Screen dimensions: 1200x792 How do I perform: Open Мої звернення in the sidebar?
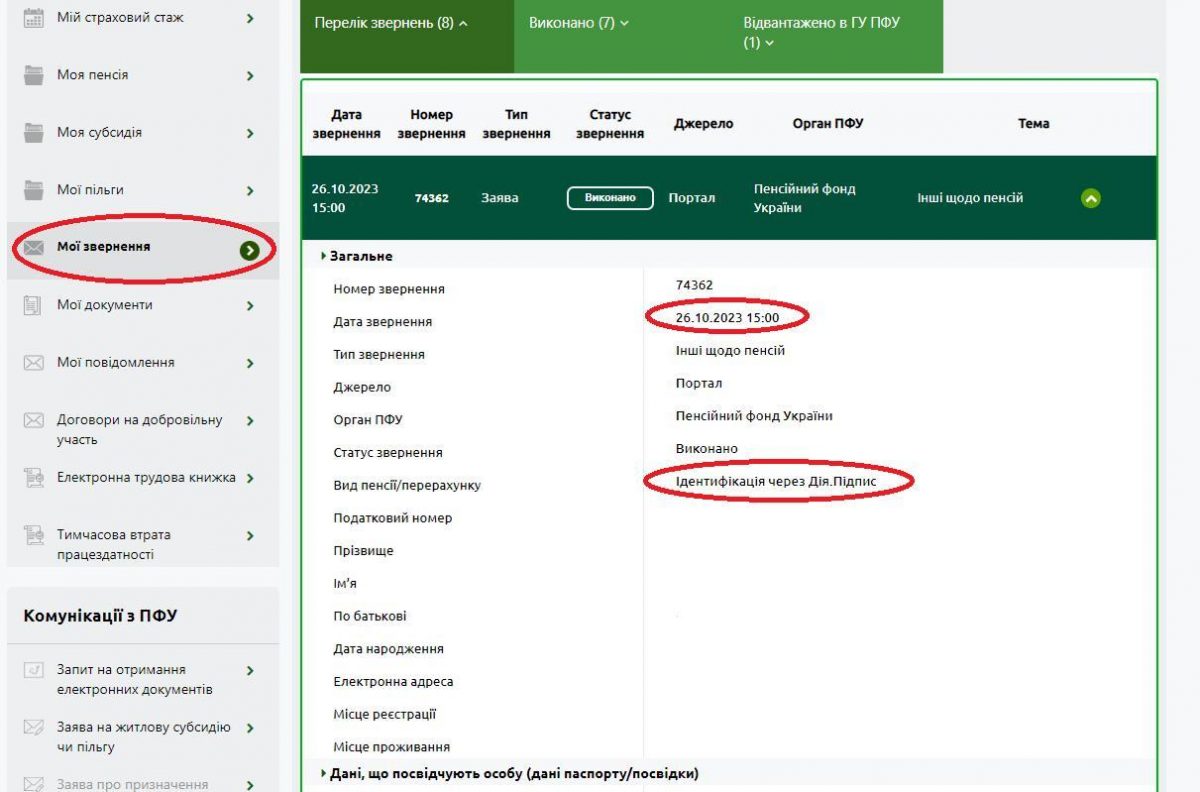[104, 247]
